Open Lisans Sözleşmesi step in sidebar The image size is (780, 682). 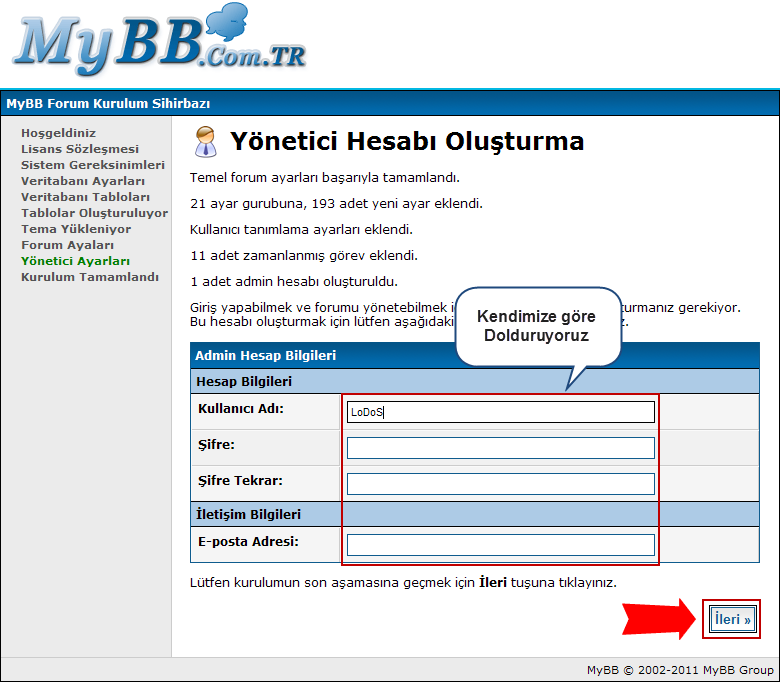[x=80, y=149]
